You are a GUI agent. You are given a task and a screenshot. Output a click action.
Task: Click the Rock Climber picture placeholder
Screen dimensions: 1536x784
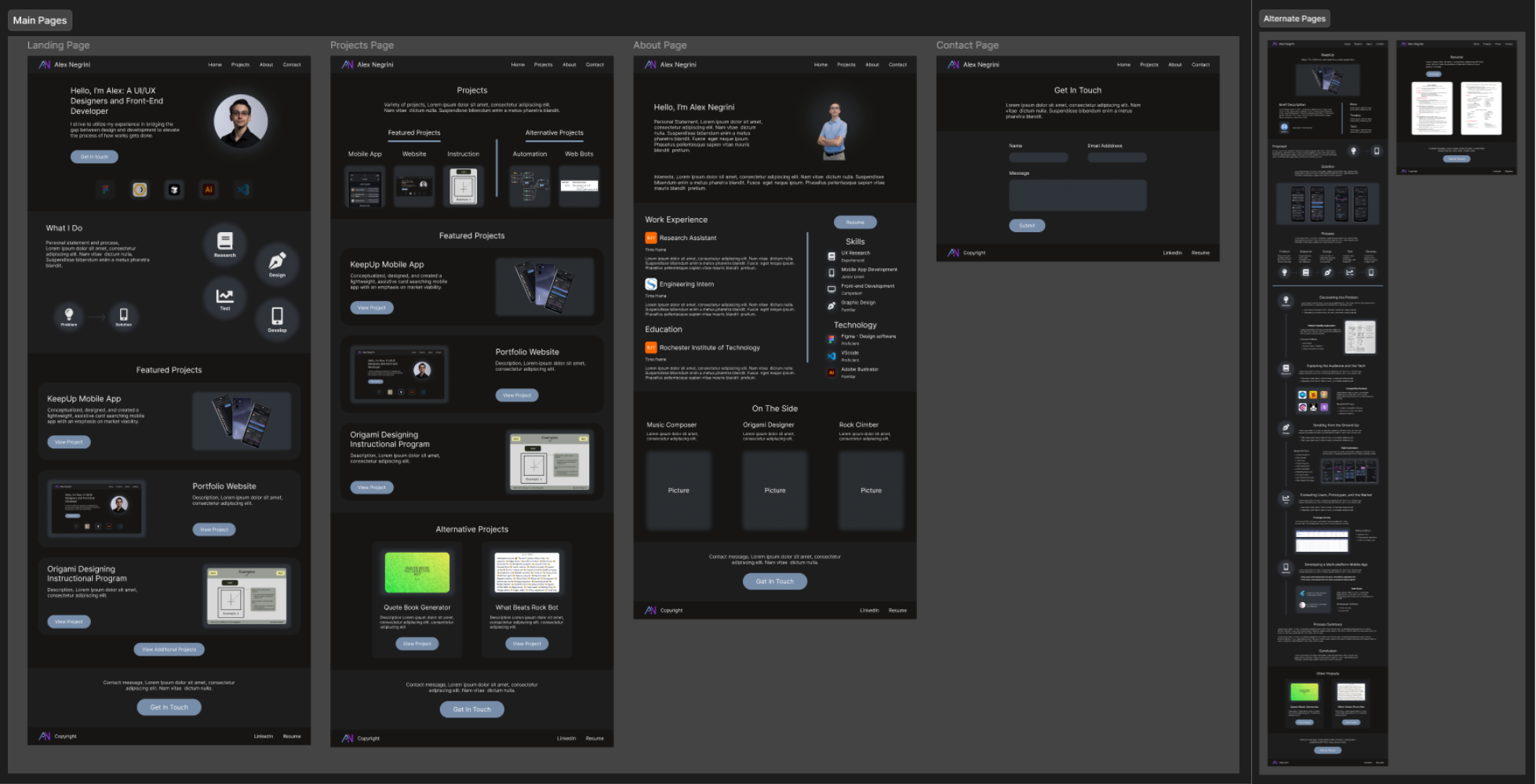(x=871, y=491)
